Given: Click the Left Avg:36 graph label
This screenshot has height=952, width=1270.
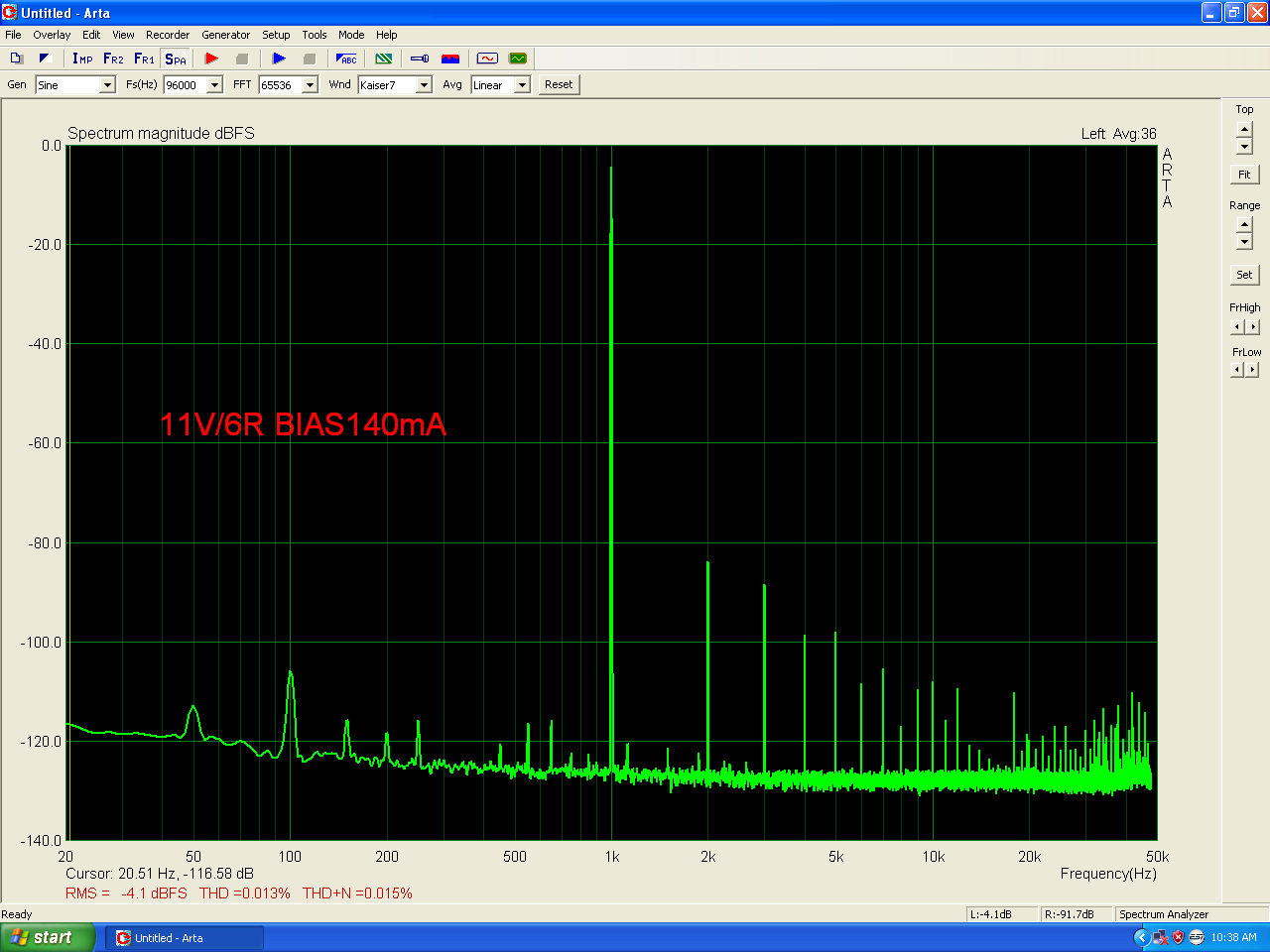Looking at the screenshot, I should 1118,134.
